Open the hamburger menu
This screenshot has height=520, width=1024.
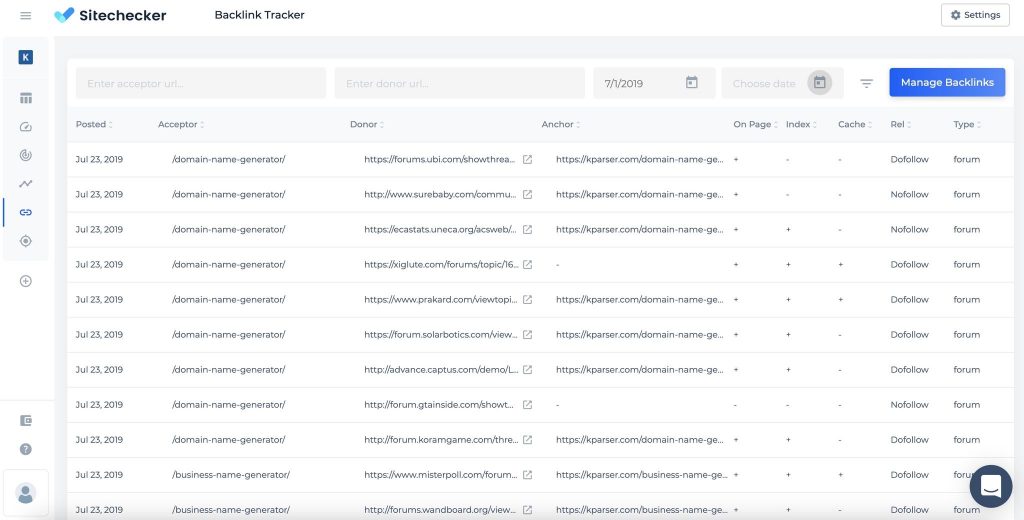(25, 15)
